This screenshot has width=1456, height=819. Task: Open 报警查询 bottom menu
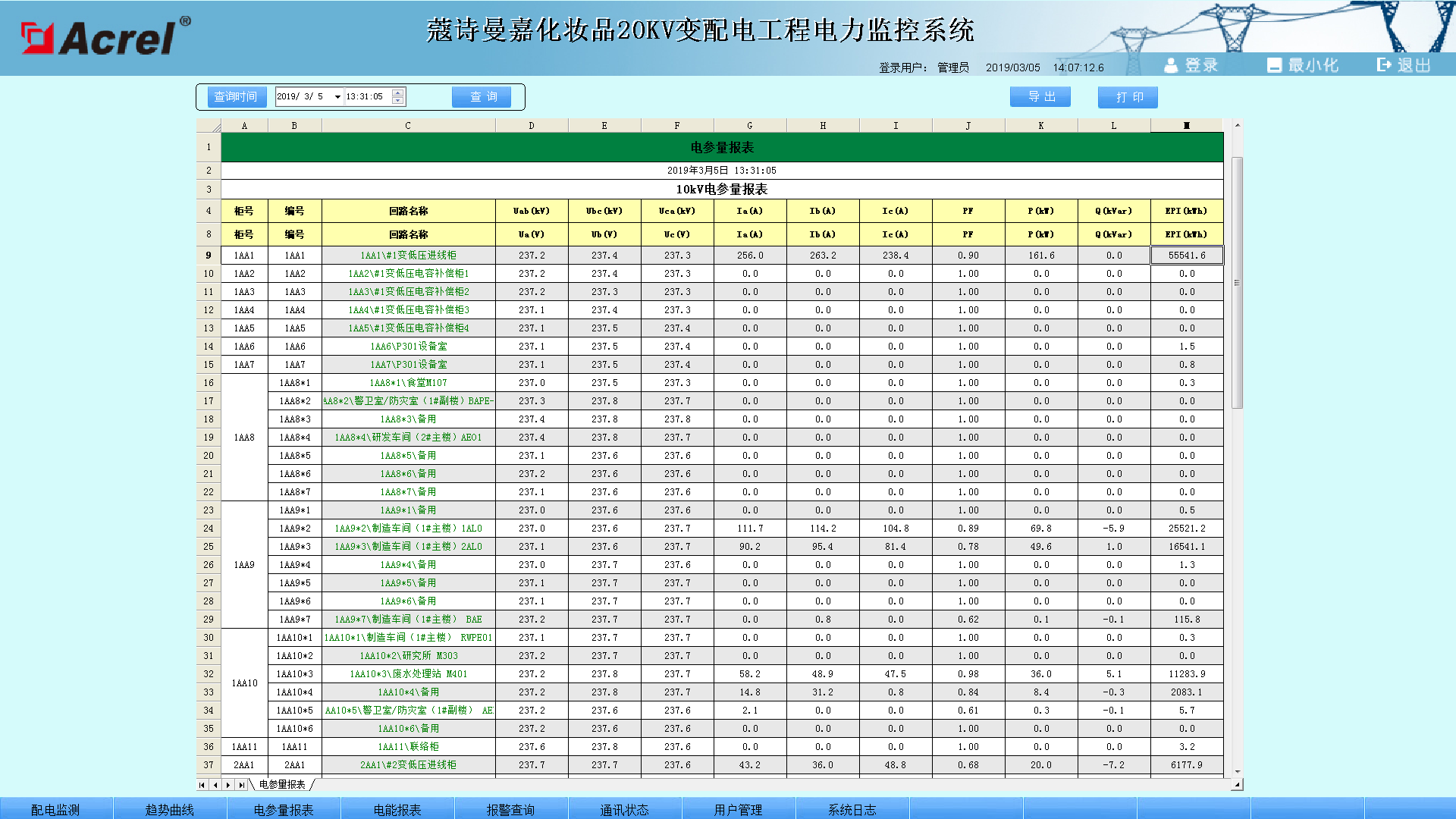511,809
